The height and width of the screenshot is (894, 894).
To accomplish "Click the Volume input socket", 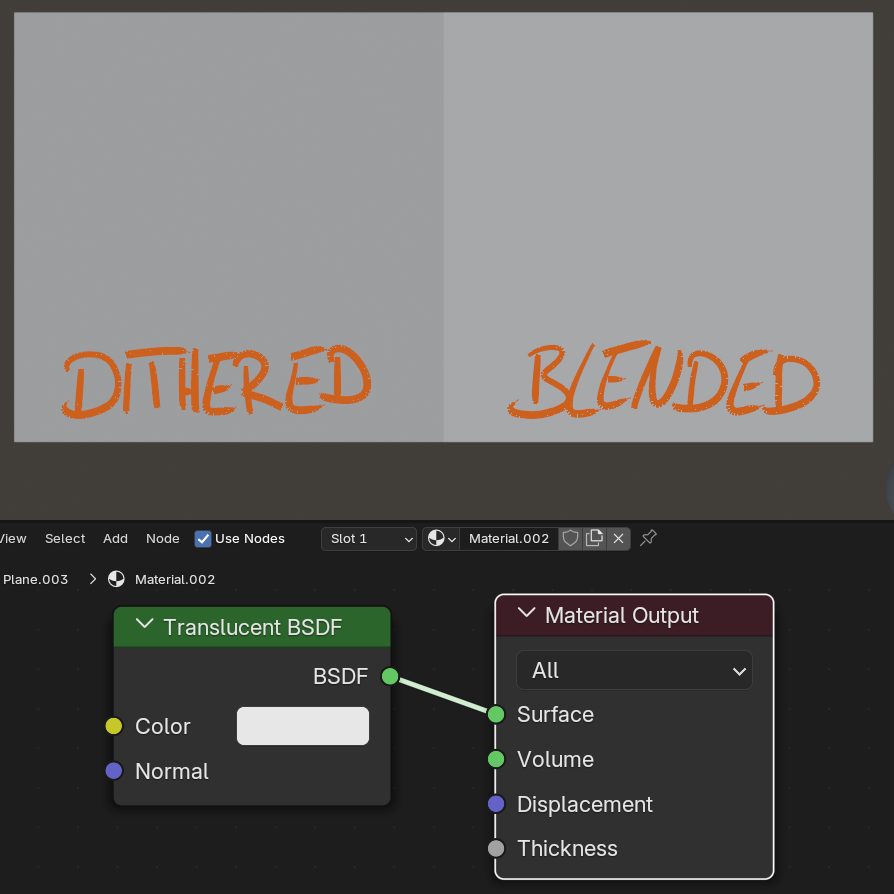I will (x=496, y=759).
